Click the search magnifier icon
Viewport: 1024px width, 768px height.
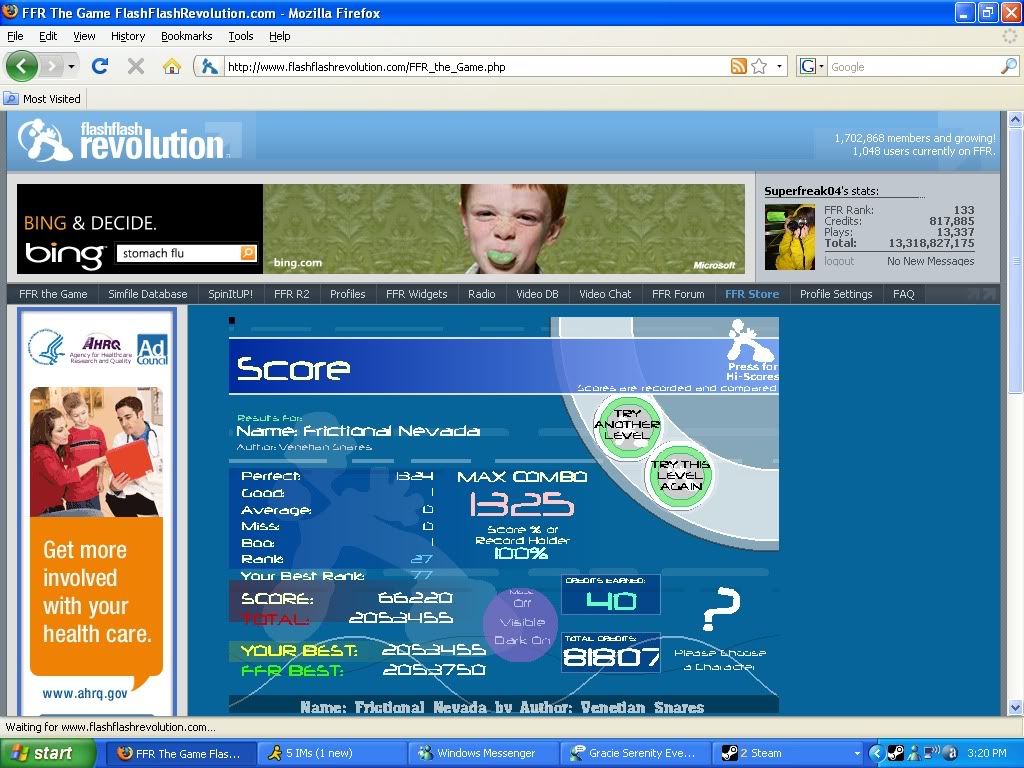click(1008, 67)
